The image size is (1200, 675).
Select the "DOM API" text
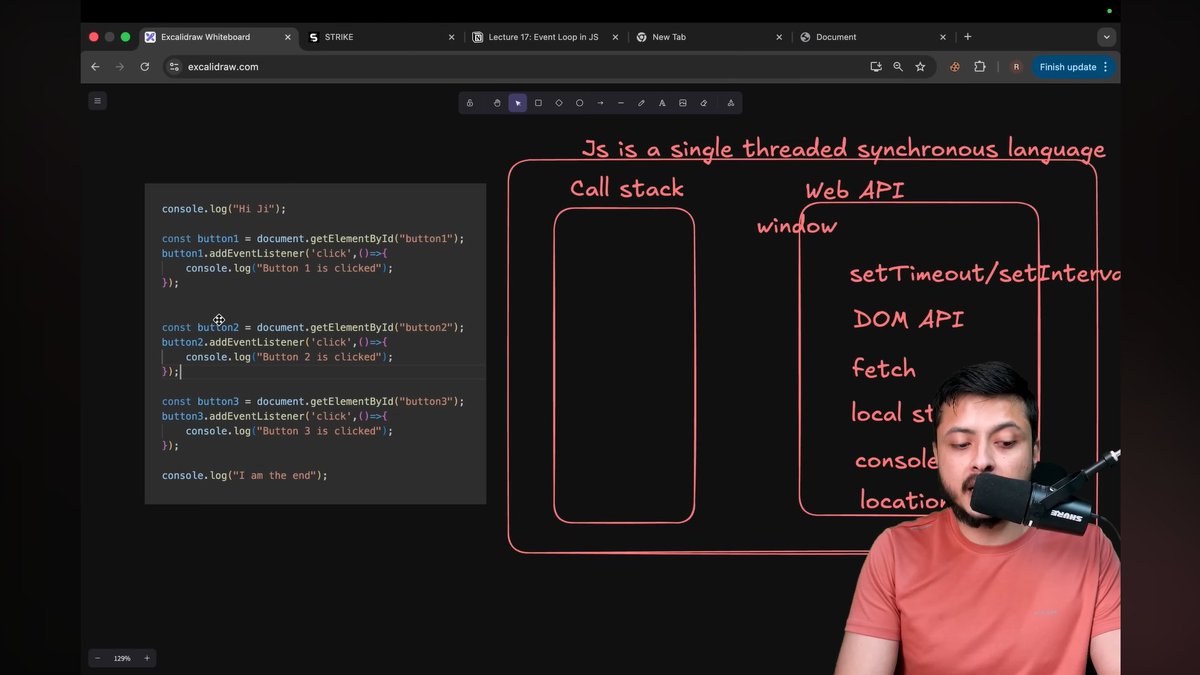click(909, 320)
